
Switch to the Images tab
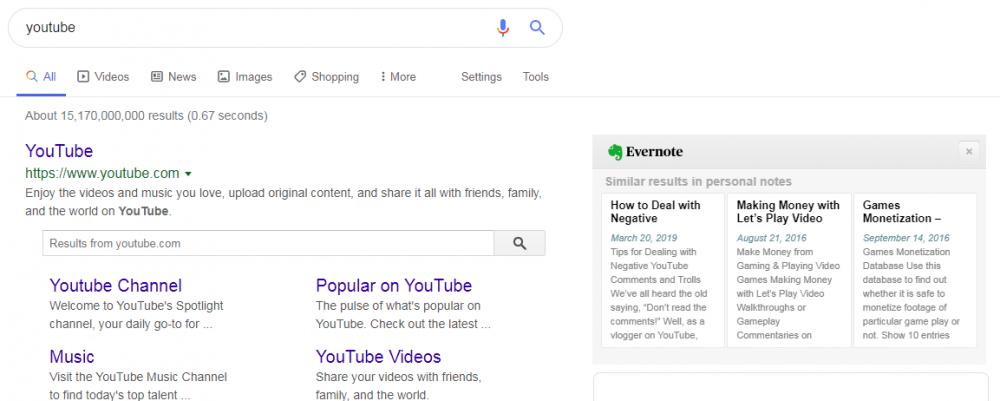245,77
